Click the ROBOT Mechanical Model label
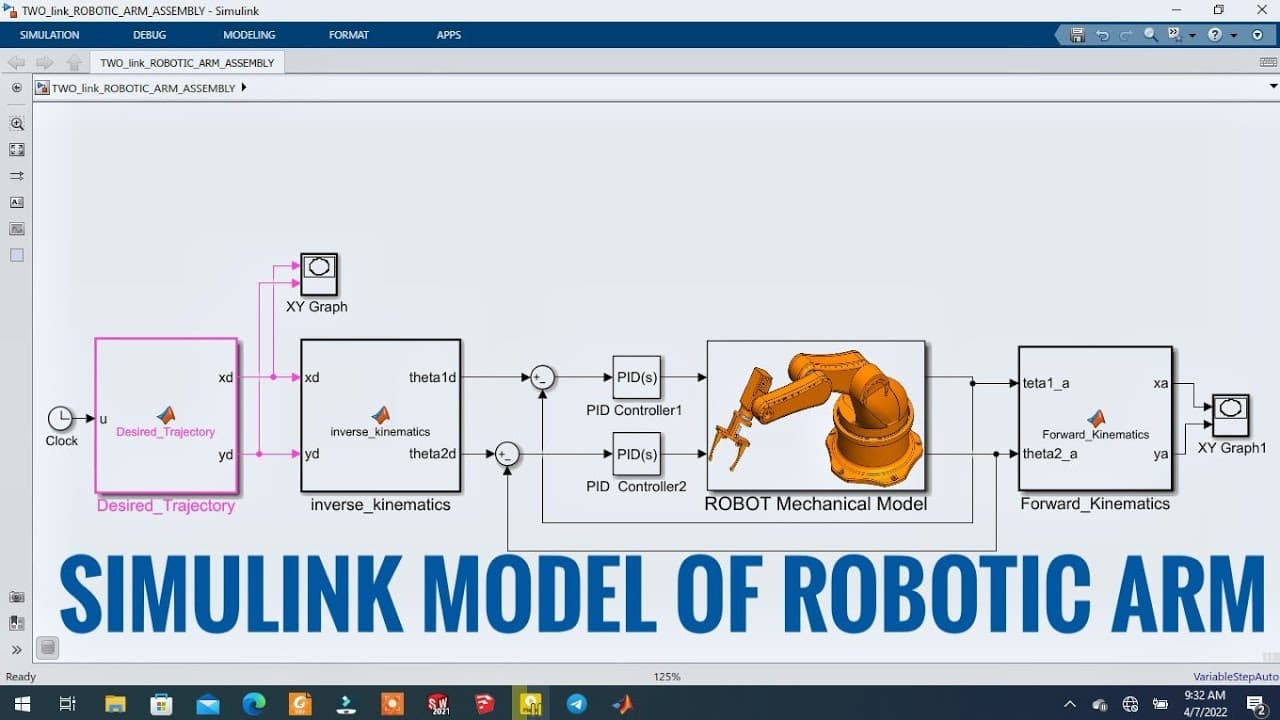The image size is (1280, 720). (816, 504)
